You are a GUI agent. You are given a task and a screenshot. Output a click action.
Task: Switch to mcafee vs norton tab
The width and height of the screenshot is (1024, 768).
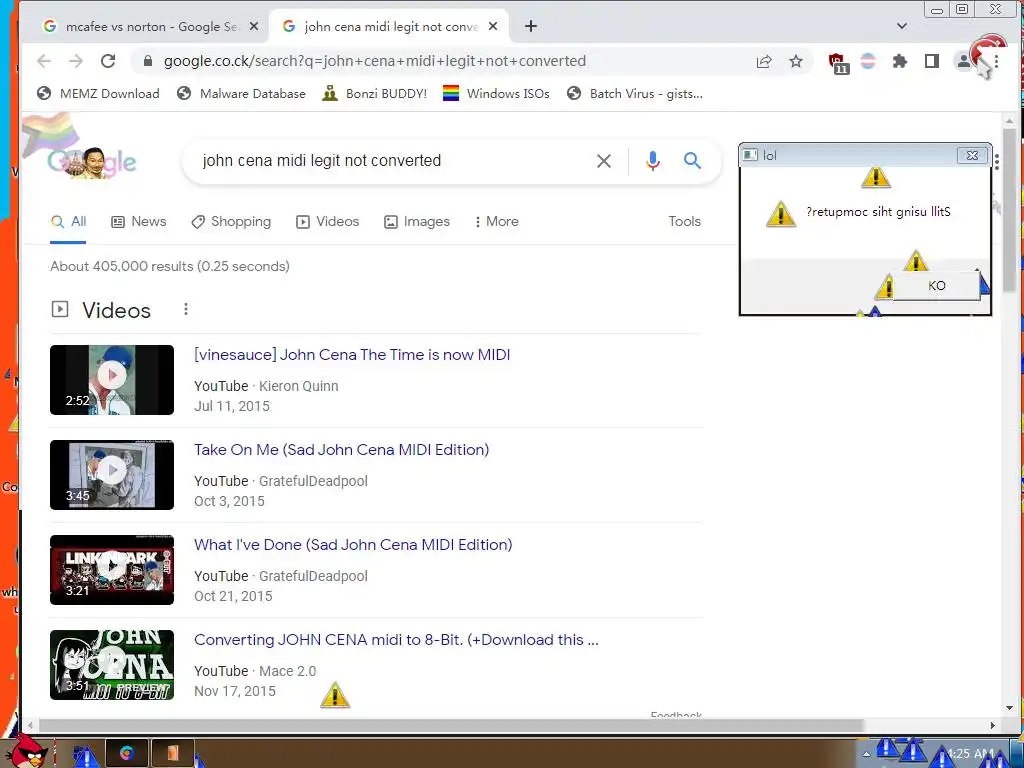(x=151, y=26)
